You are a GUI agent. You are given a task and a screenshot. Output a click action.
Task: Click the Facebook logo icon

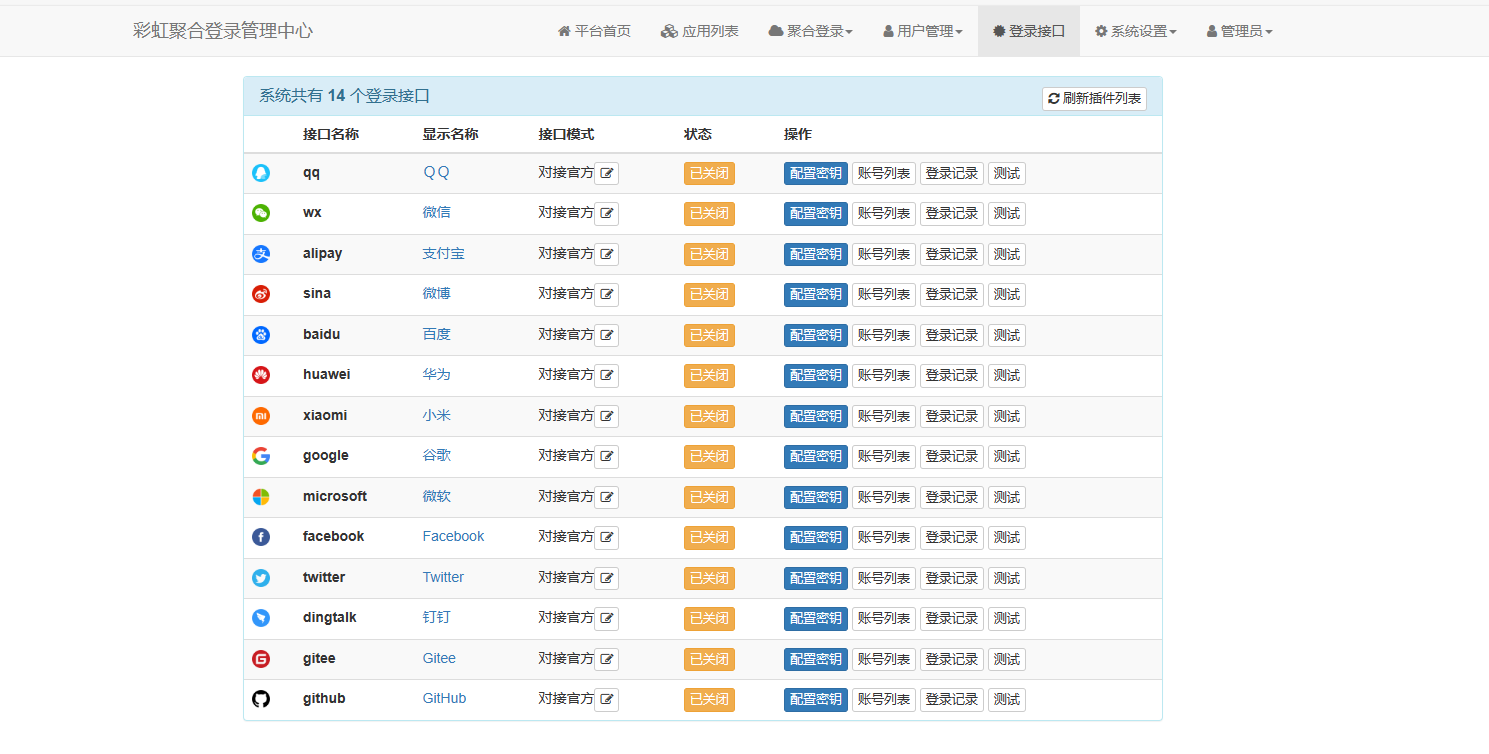[x=261, y=537]
